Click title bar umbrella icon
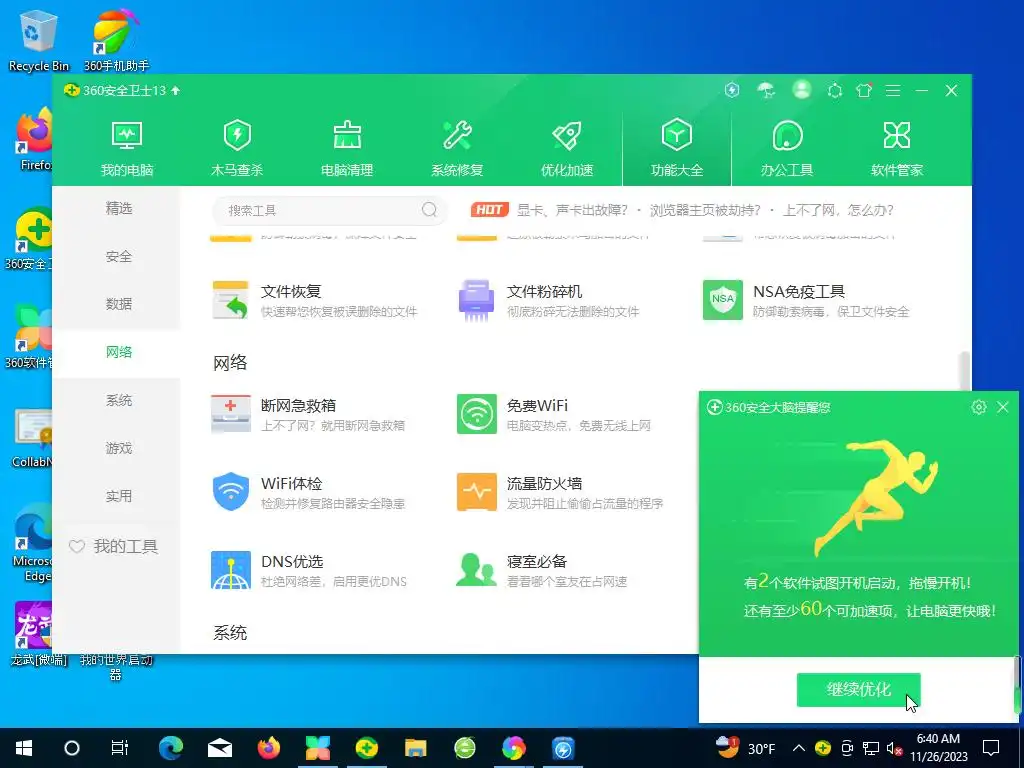Screen dimensions: 1024x768 pos(766,90)
